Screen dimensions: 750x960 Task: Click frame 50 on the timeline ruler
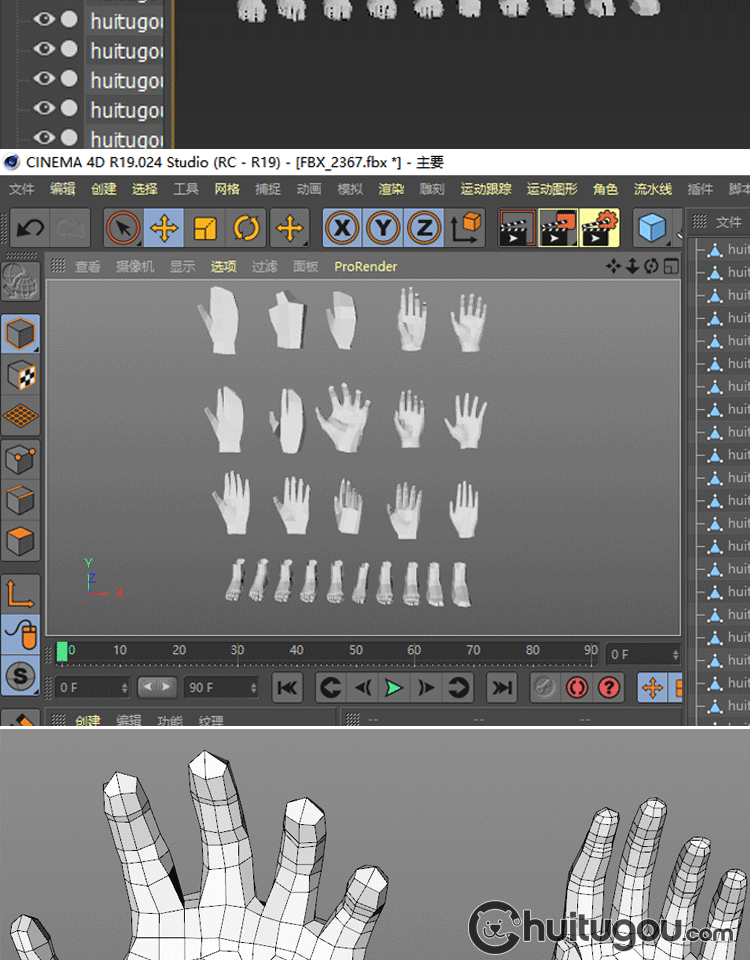[356, 652]
